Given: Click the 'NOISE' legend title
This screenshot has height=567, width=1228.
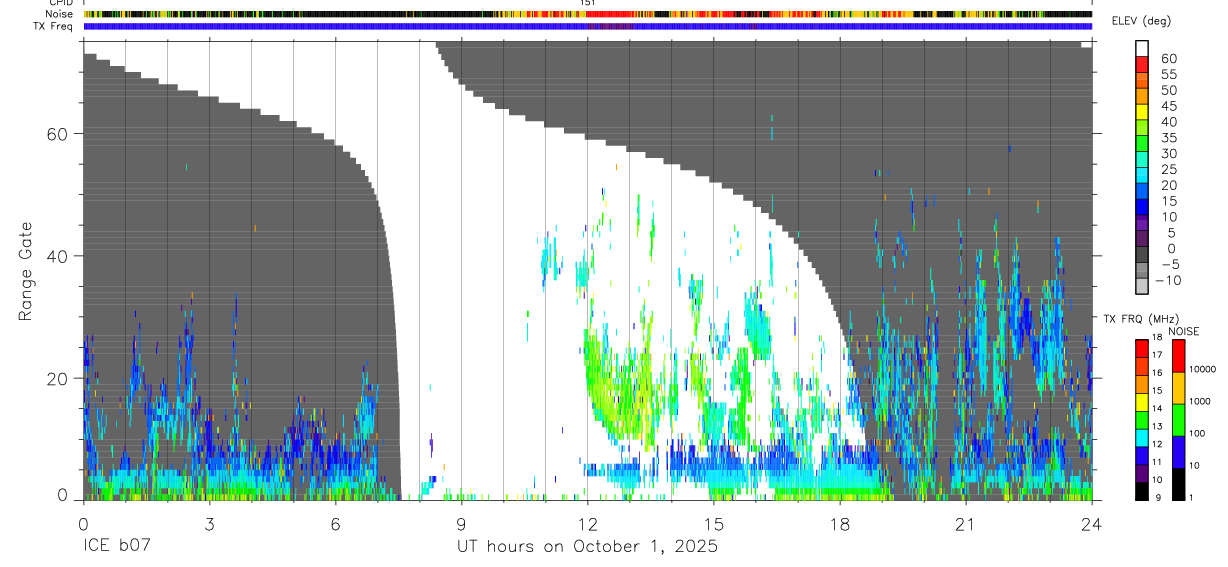Looking at the screenshot, I should coord(1183,331).
